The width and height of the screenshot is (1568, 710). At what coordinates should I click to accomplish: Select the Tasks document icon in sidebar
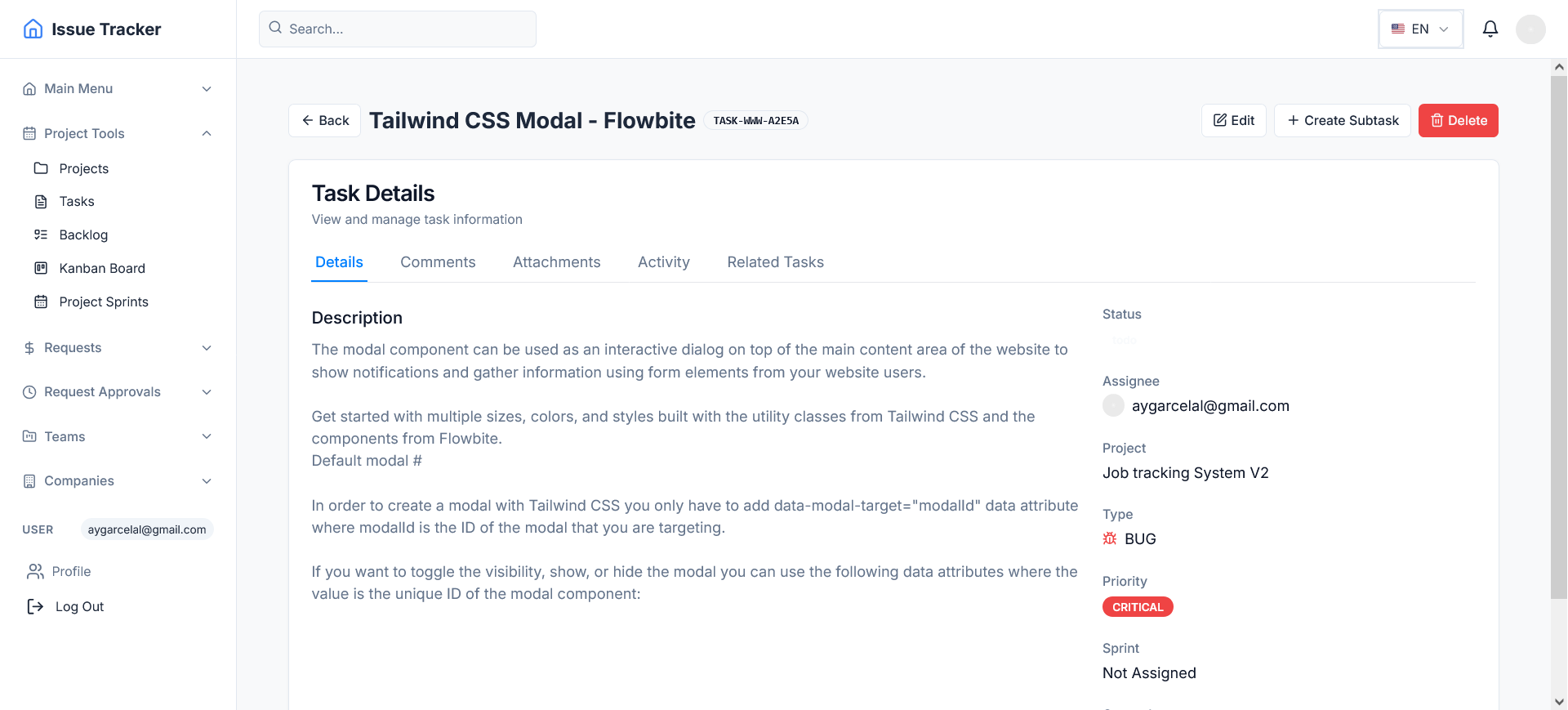click(x=42, y=201)
